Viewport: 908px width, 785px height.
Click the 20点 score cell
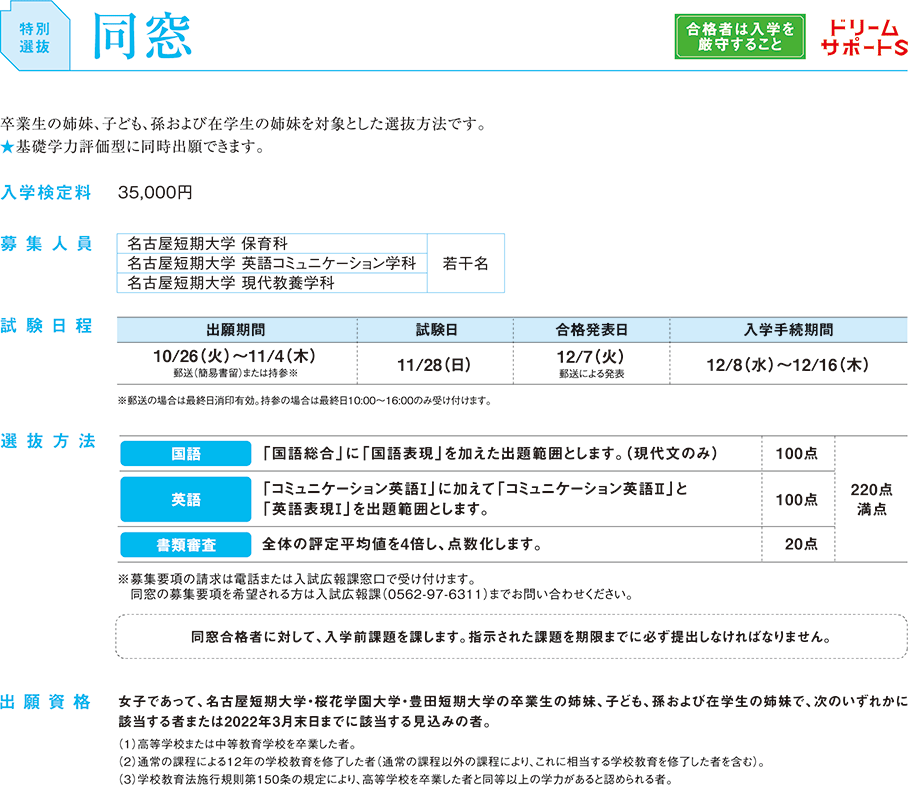tap(801, 544)
